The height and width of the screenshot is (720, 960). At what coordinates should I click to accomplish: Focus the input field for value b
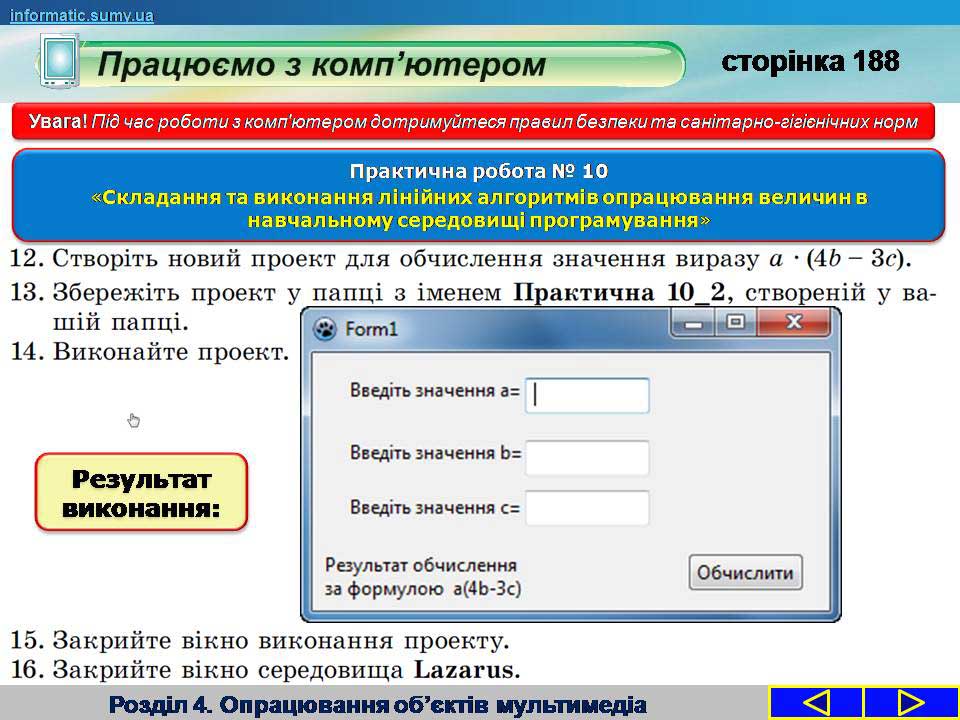(x=587, y=458)
